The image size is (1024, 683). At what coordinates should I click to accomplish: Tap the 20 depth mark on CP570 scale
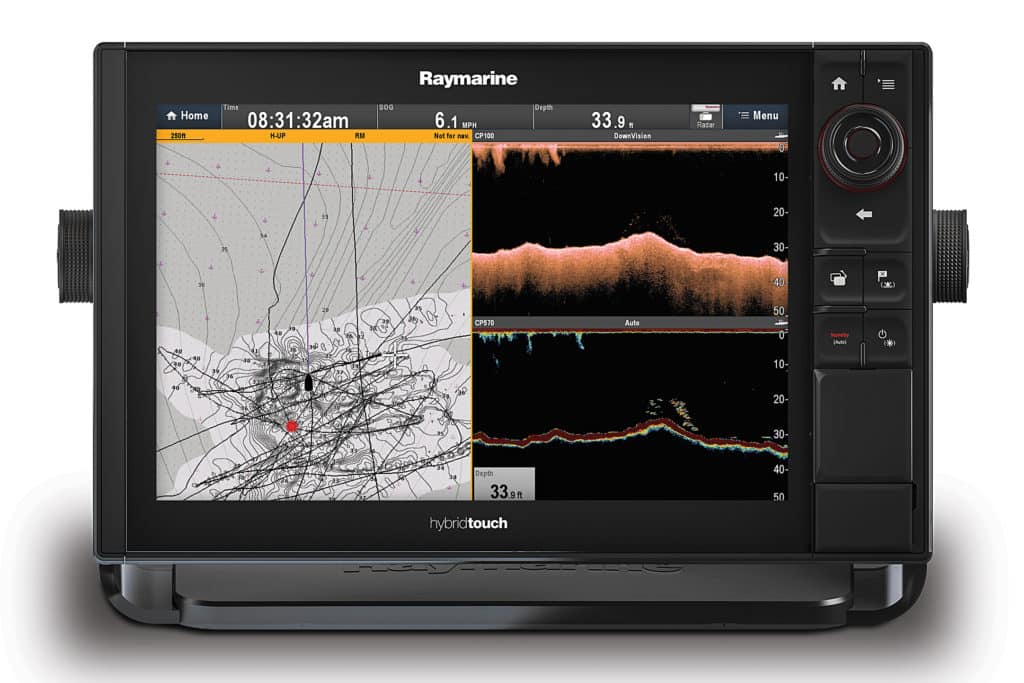780,399
